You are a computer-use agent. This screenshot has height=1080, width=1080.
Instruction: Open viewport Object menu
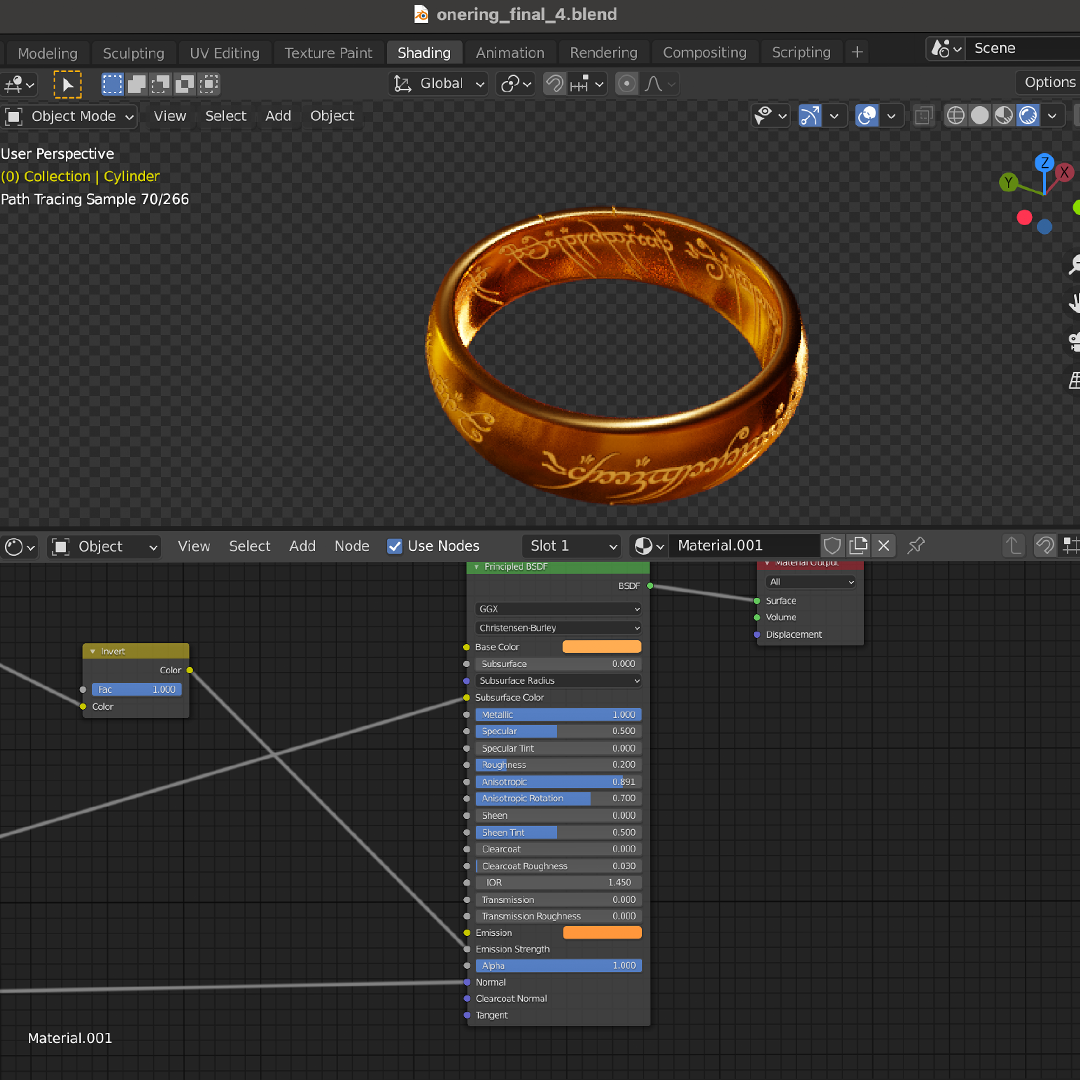point(332,116)
